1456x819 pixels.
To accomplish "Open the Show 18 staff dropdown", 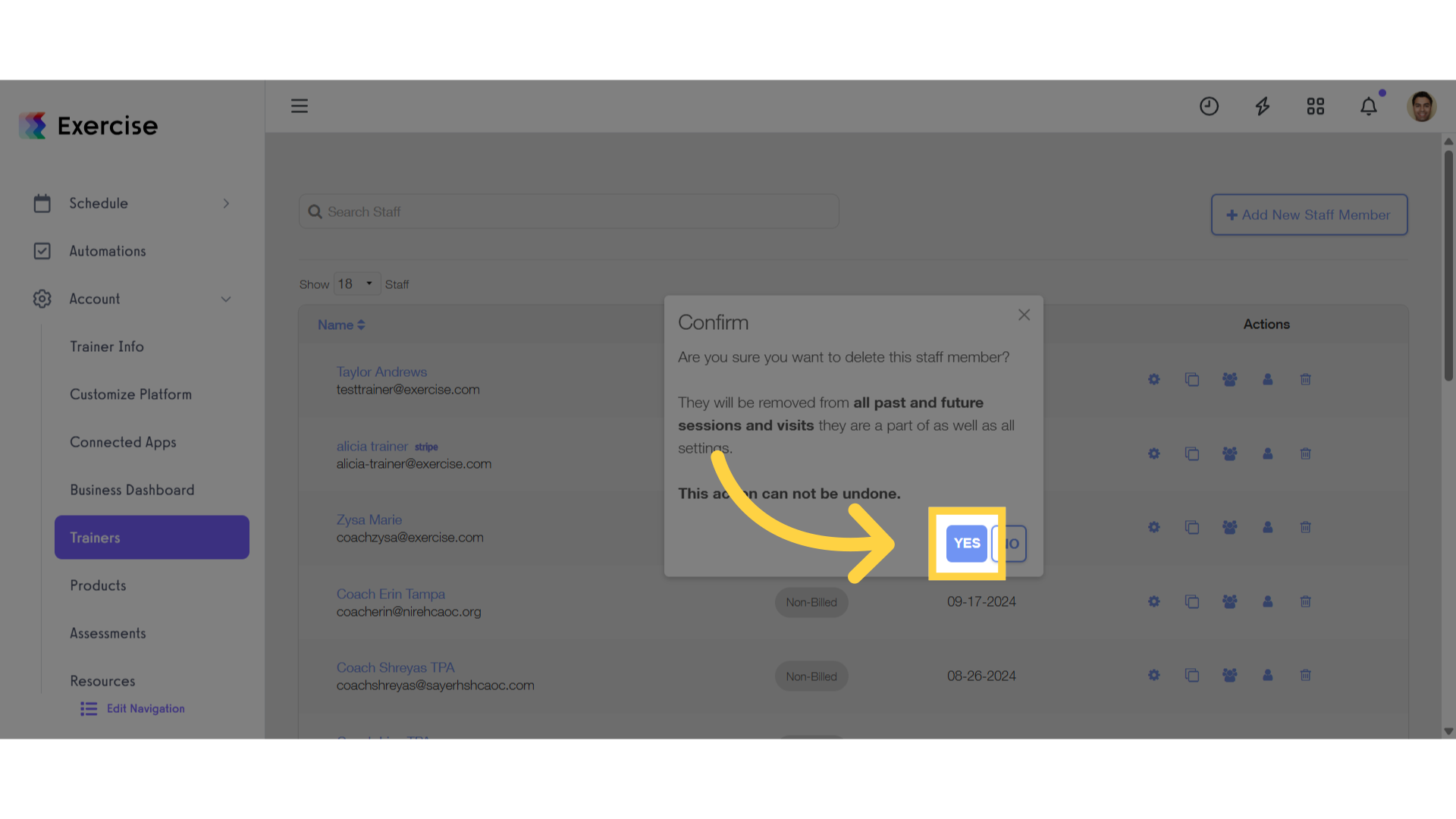I will tap(357, 284).
